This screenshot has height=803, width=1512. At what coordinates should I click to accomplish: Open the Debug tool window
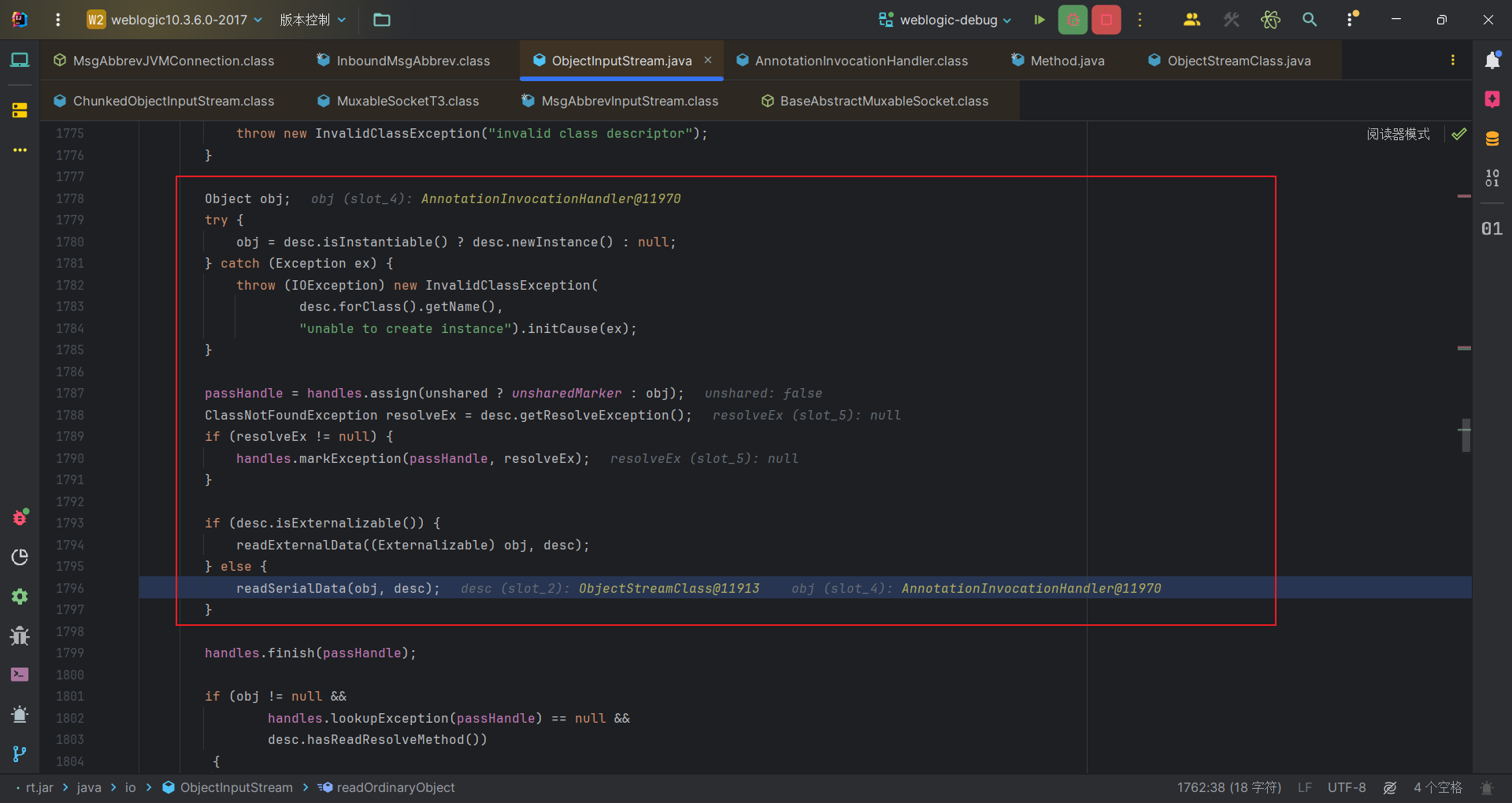click(x=20, y=517)
